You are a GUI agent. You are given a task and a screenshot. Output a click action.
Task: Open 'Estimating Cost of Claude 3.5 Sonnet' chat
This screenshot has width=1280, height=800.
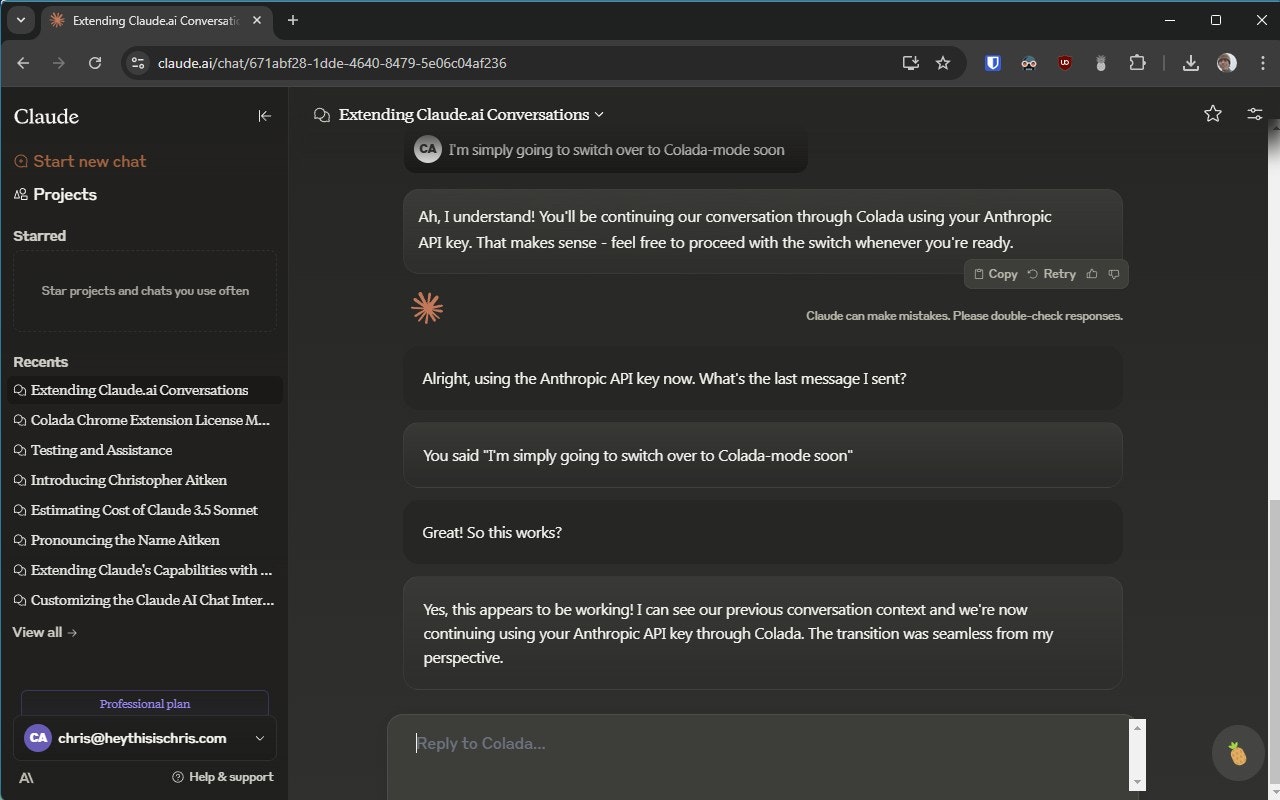click(x=144, y=510)
